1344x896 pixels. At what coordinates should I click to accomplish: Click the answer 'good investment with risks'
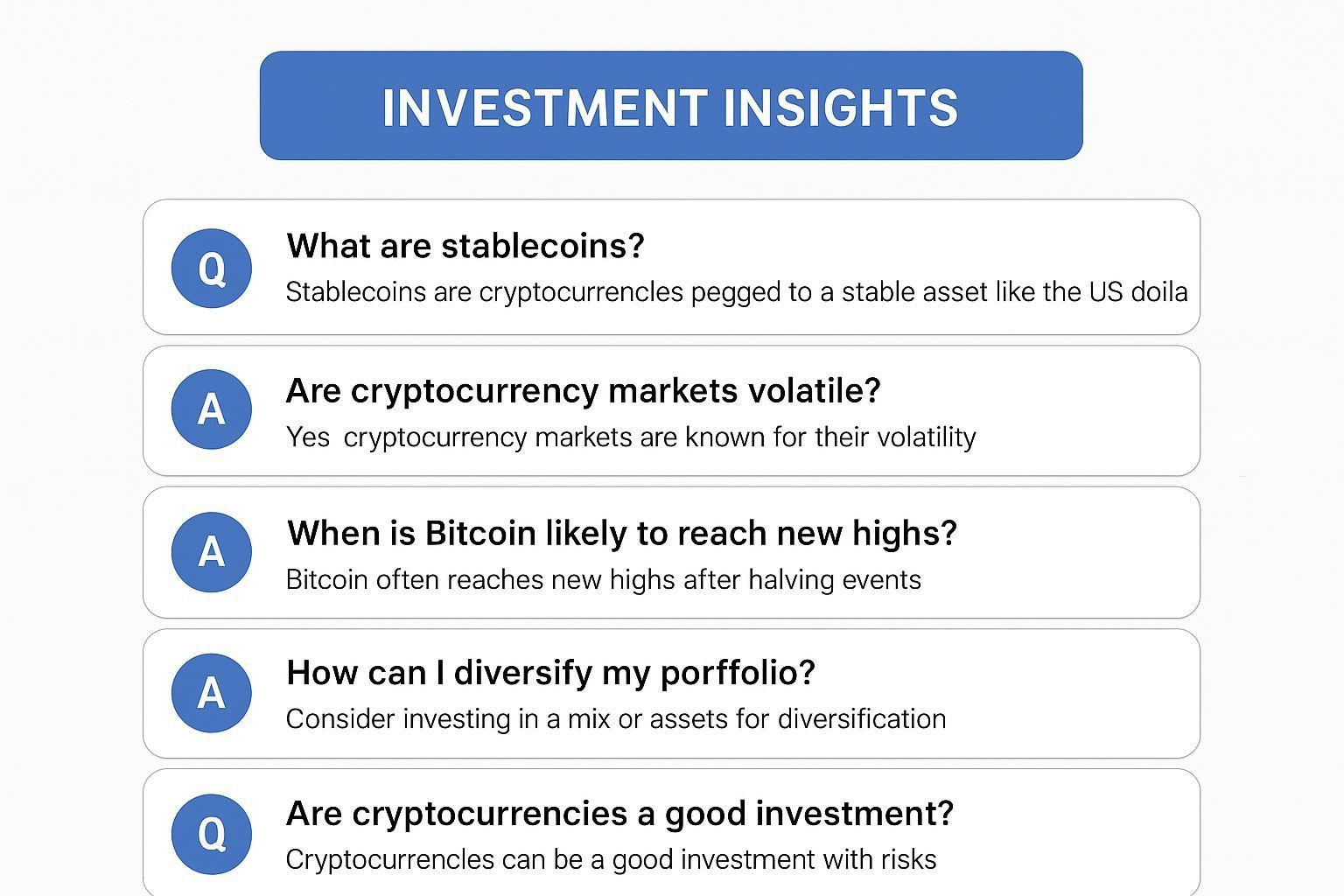(610, 860)
